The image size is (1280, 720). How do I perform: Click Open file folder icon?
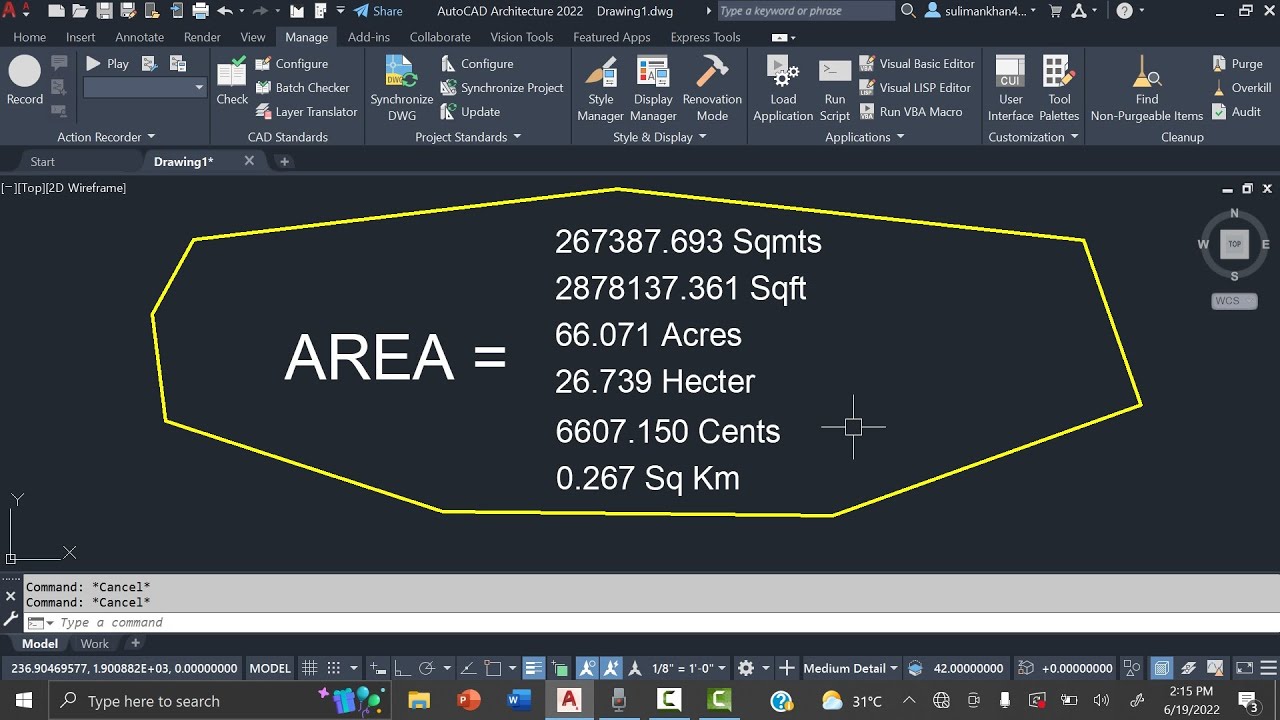(80, 11)
